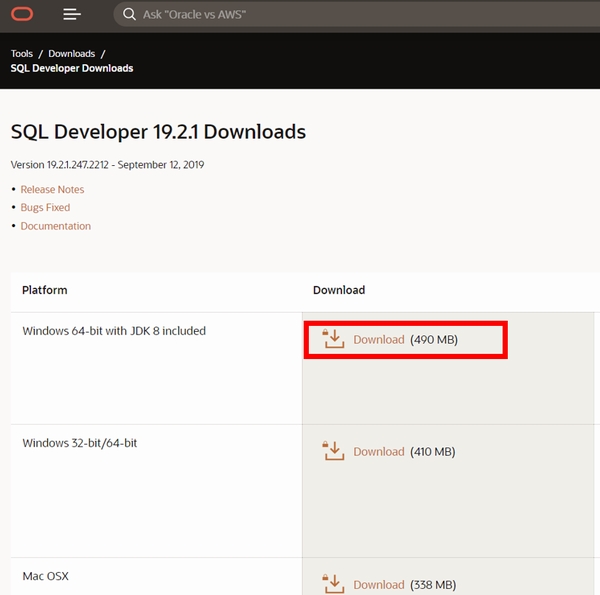Click the Download column header
This screenshot has width=600, height=595.
(x=339, y=290)
